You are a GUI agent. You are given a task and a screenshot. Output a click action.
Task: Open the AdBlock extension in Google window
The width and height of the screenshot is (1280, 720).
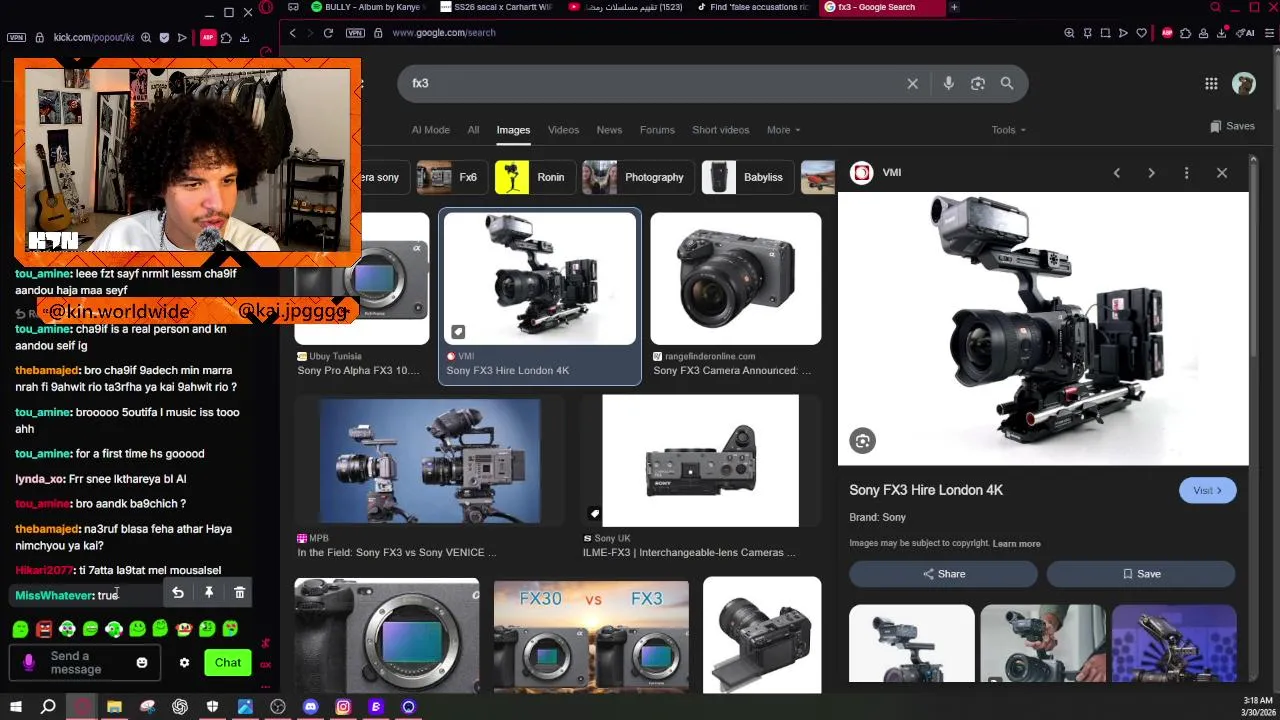pos(1167,33)
